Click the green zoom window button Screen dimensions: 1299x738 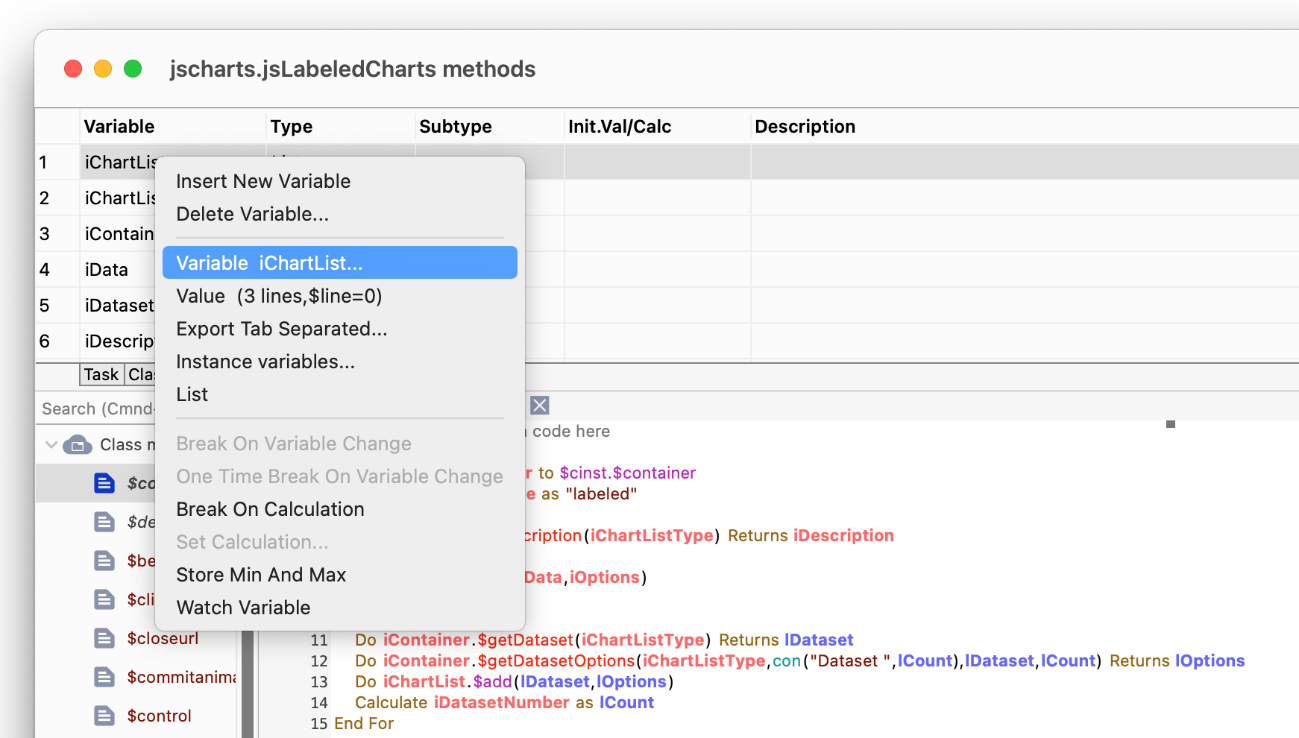pyautogui.click(x=132, y=69)
